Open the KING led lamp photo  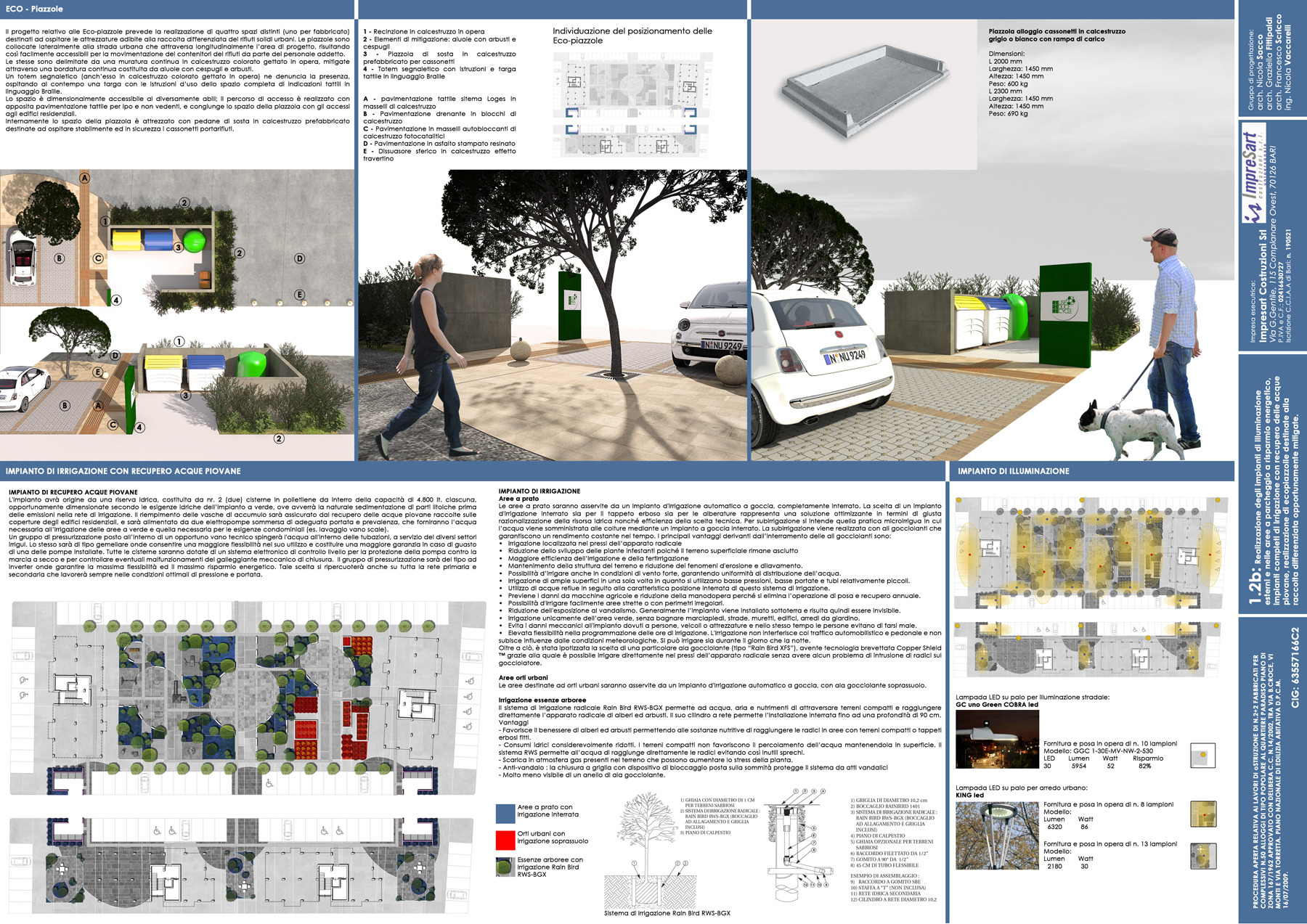click(996, 835)
